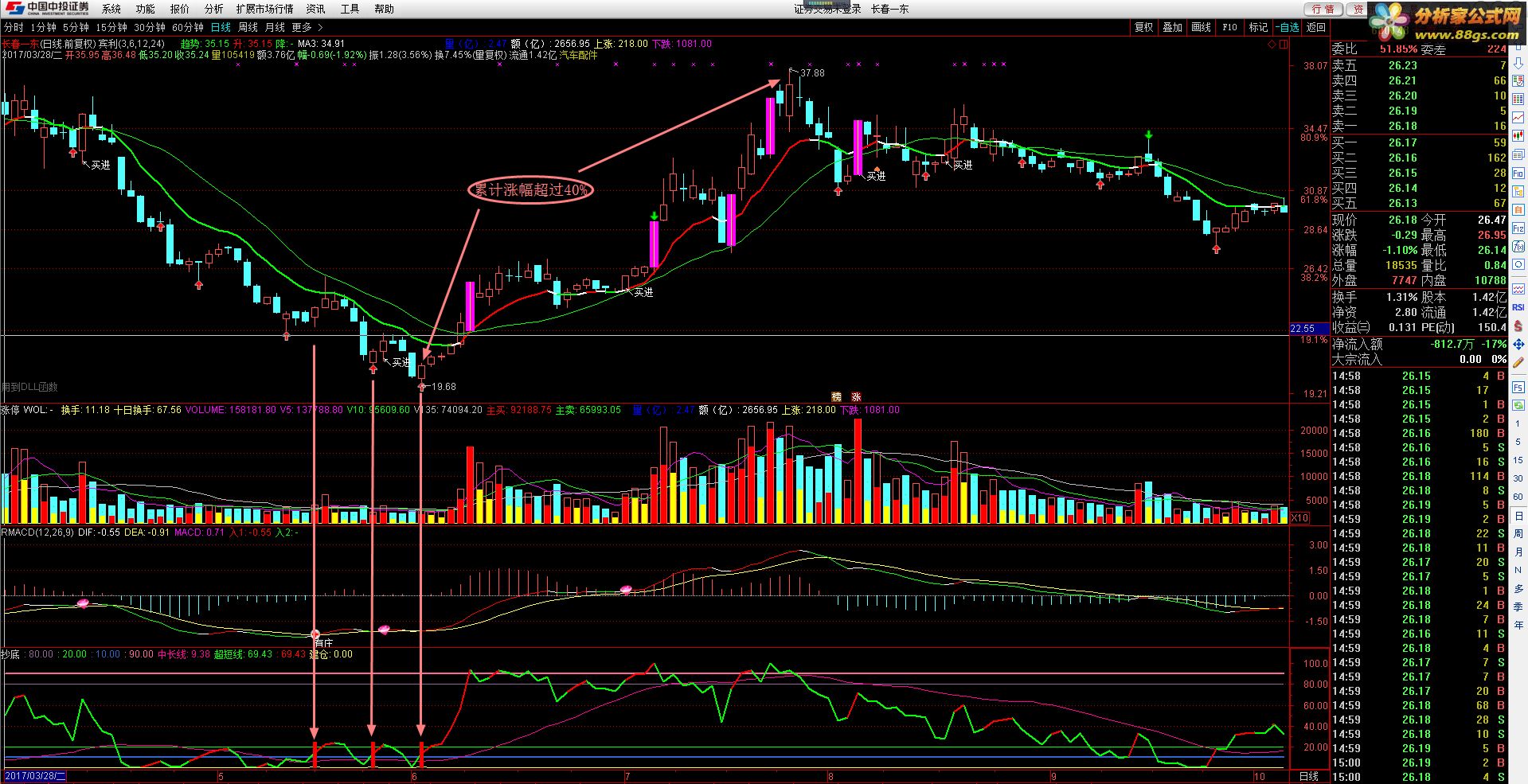Image resolution: width=1528 pixels, height=784 pixels.
Task: Select the 5 minute period sidebar button
Action: point(1518,442)
